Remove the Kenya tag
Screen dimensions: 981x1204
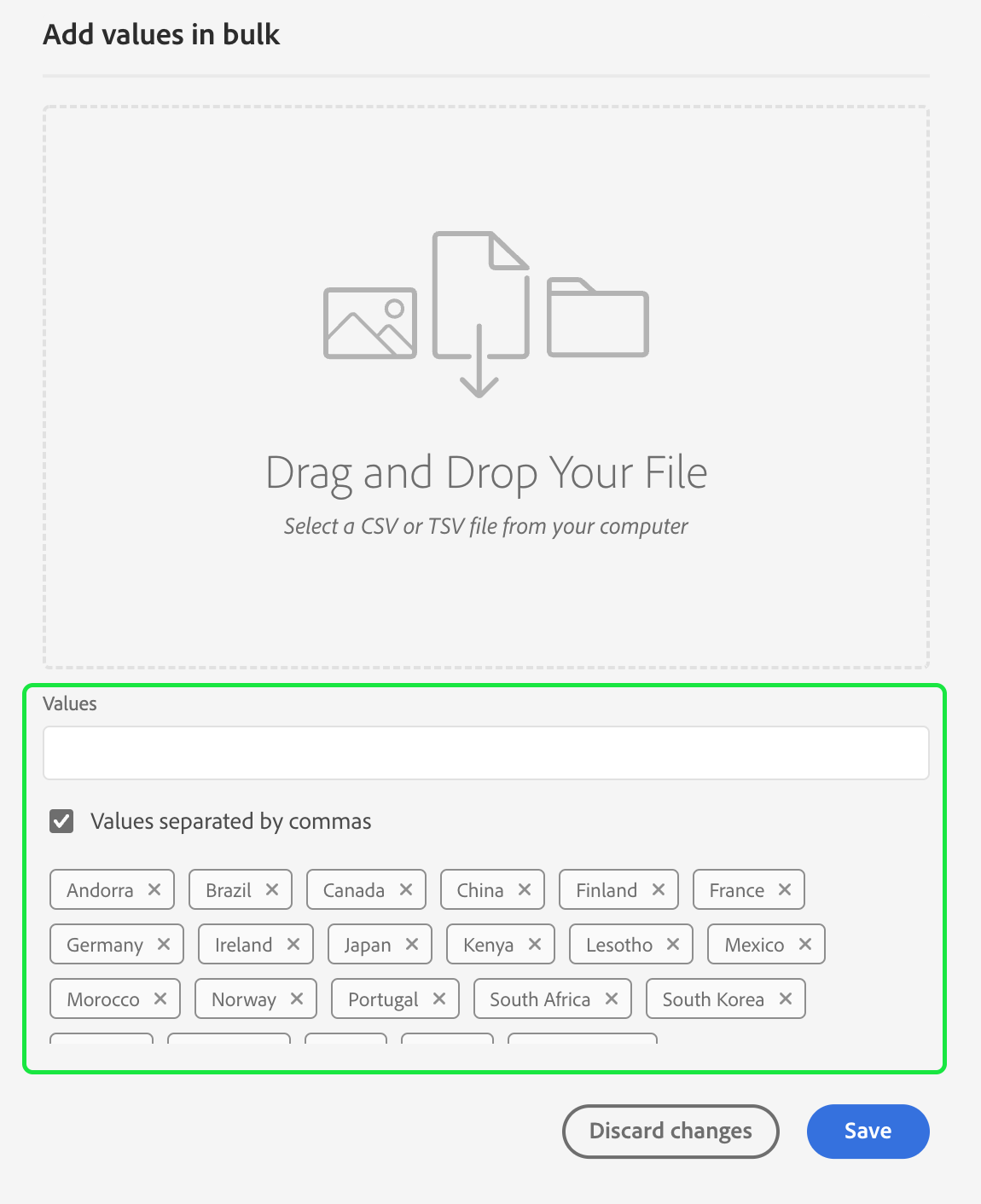pos(535,944)
